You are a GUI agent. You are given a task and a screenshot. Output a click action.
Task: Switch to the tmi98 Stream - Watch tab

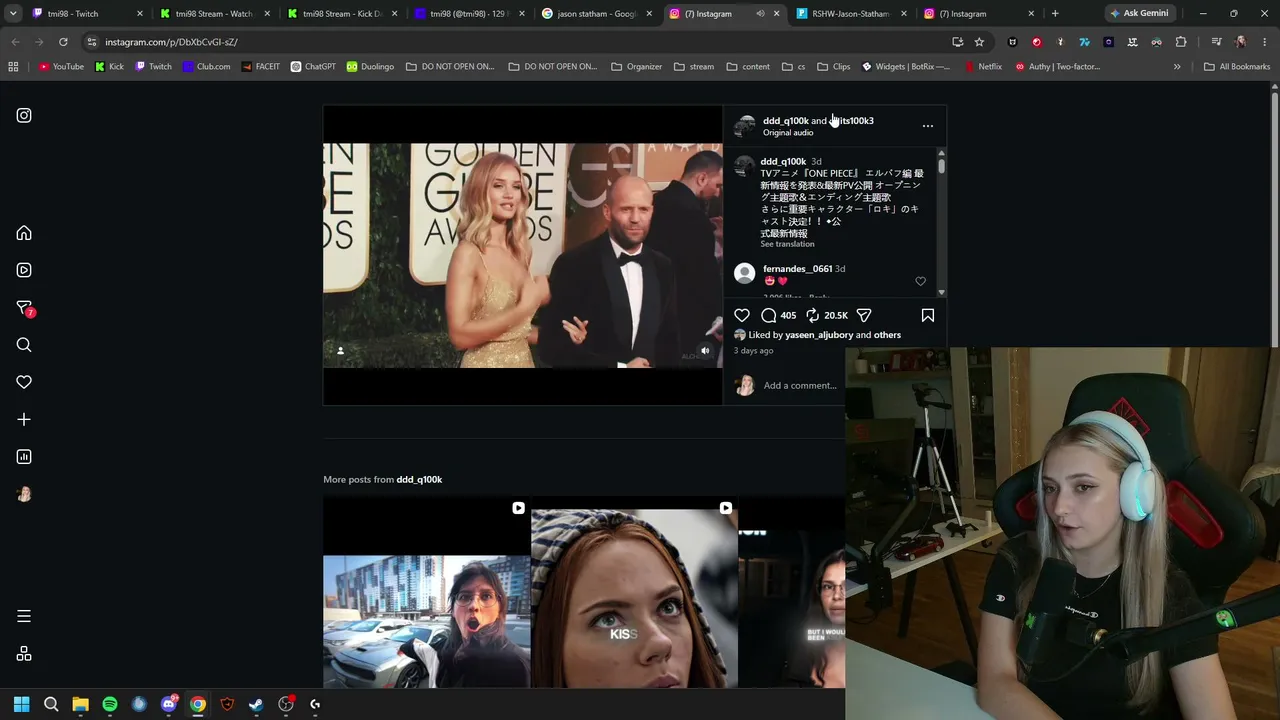[212, 14]
